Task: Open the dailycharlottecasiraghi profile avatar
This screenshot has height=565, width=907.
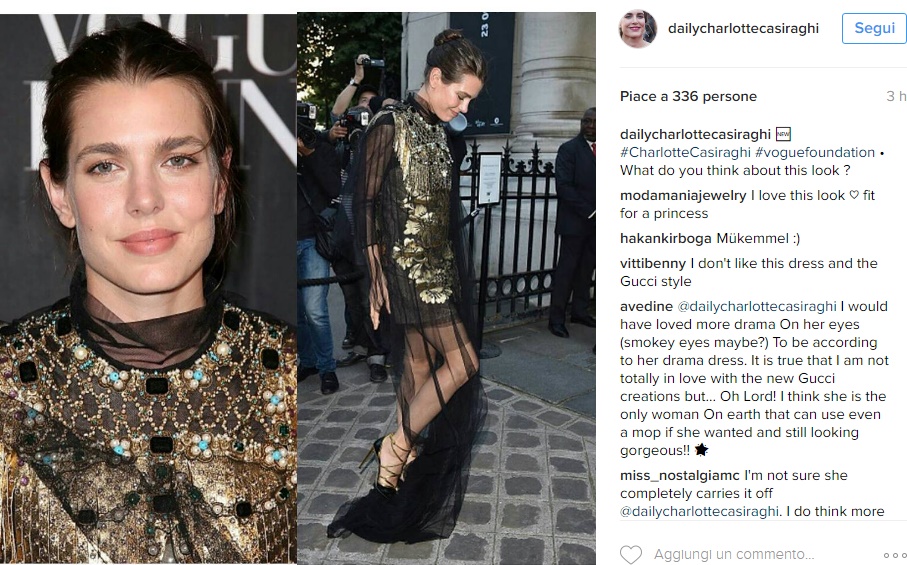Action: tap(637, 28)
